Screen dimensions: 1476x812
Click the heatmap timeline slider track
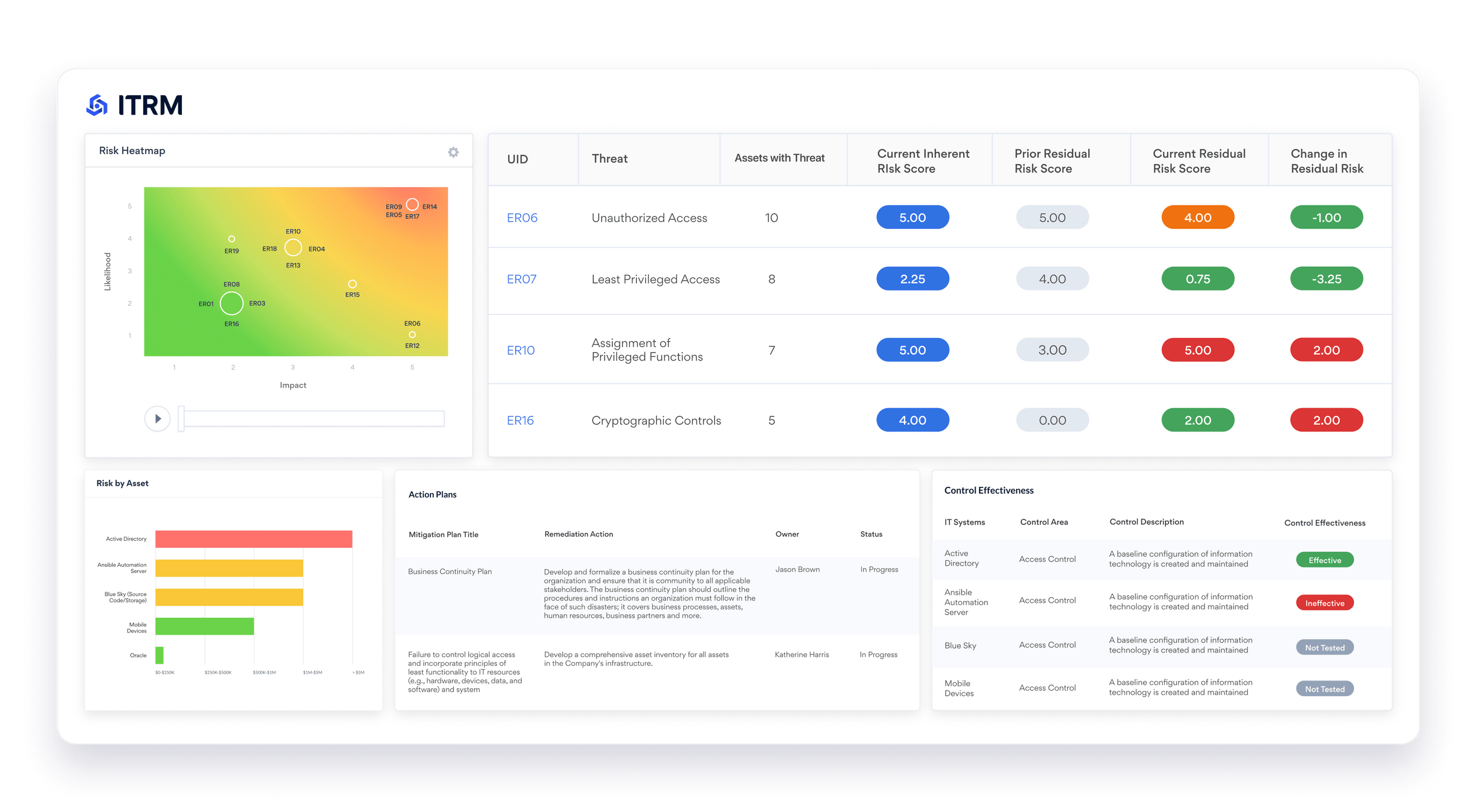click(x=314, y=419)
